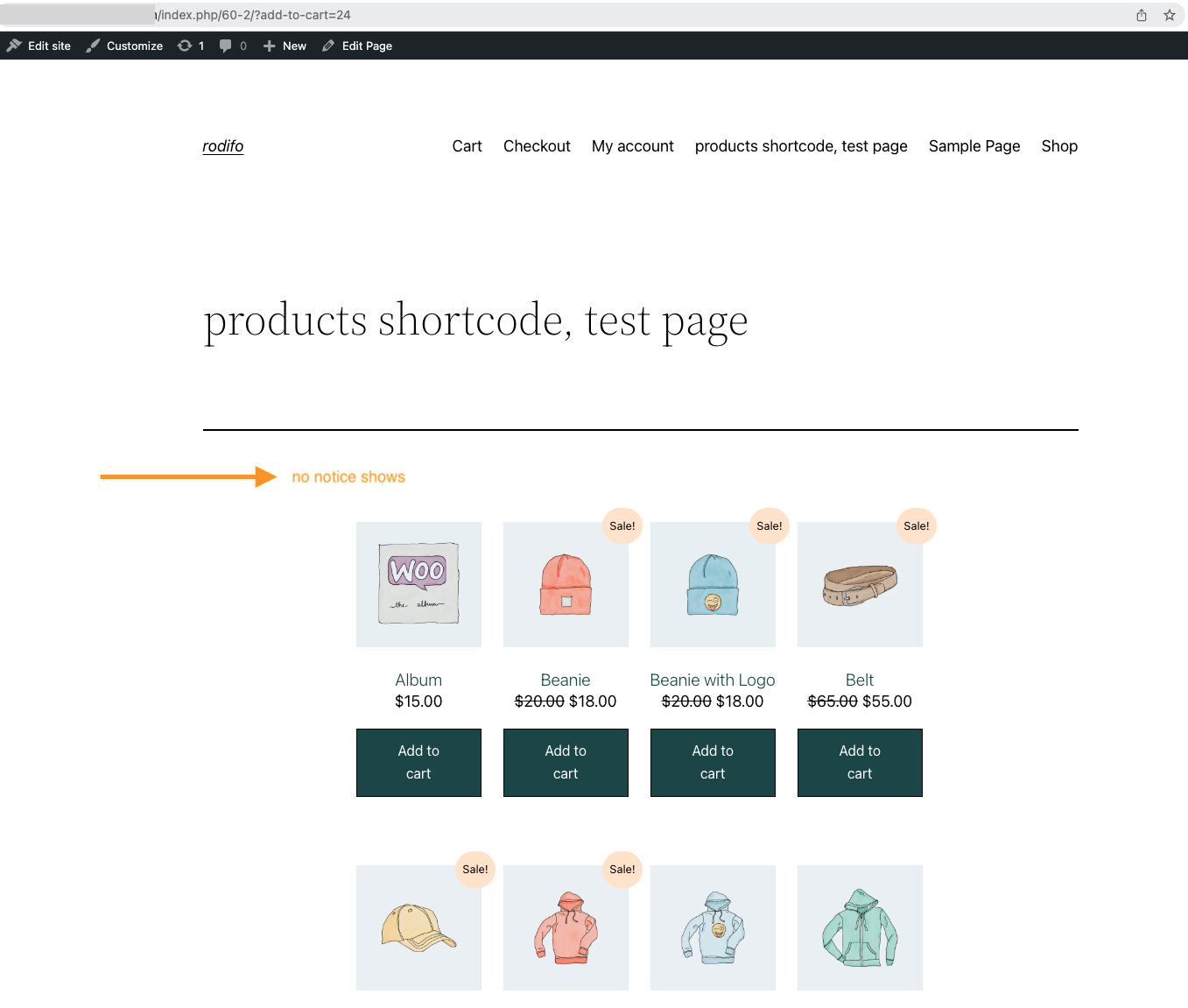Viewport: 1188px width, 1008px height.
Task: Click the Belt sale price $55.00
Action: coord(887,701)
